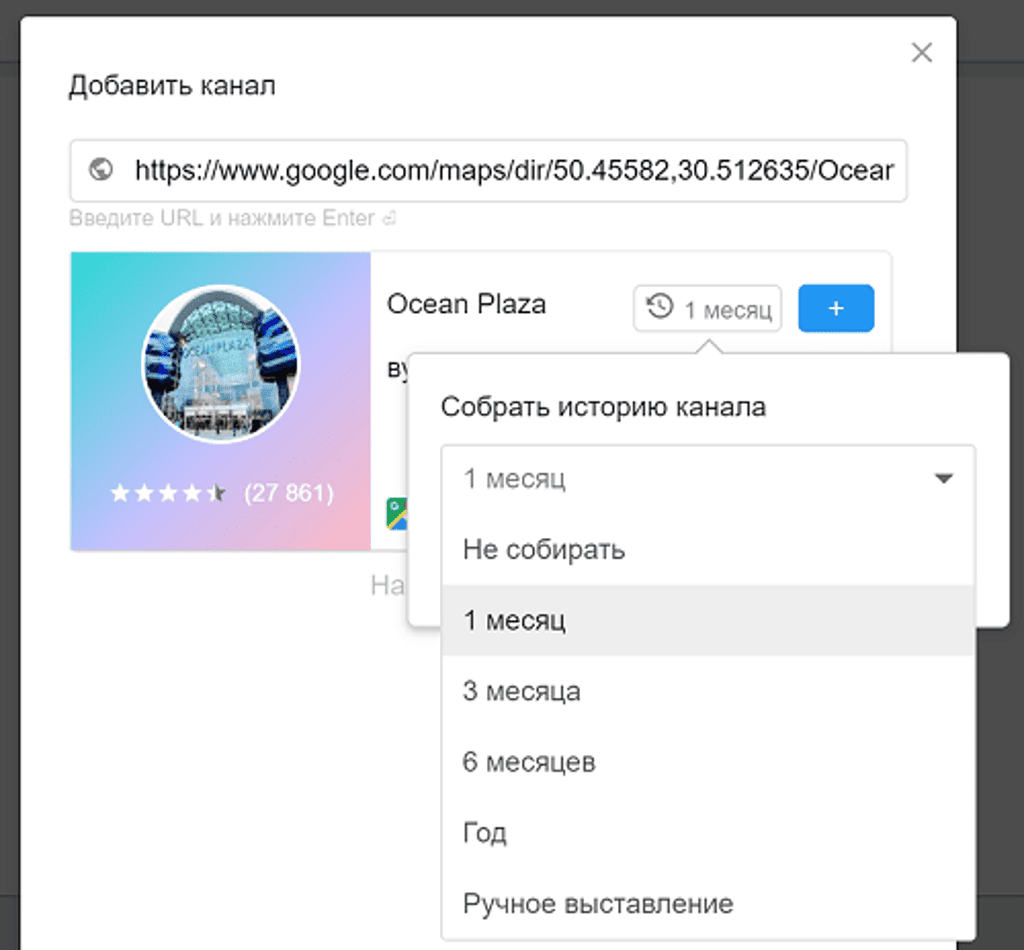Choose Ручное выставление option

(x=708, y=904)
